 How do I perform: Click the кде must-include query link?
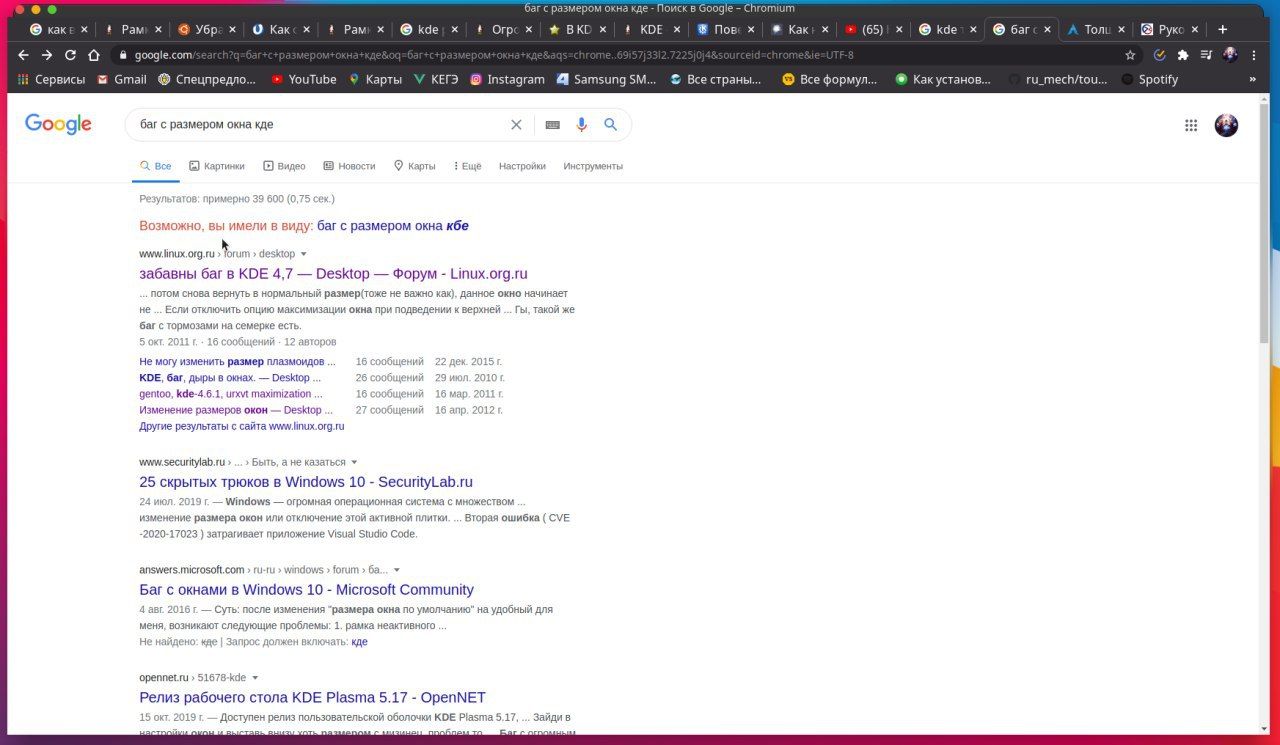coord(359,642)
